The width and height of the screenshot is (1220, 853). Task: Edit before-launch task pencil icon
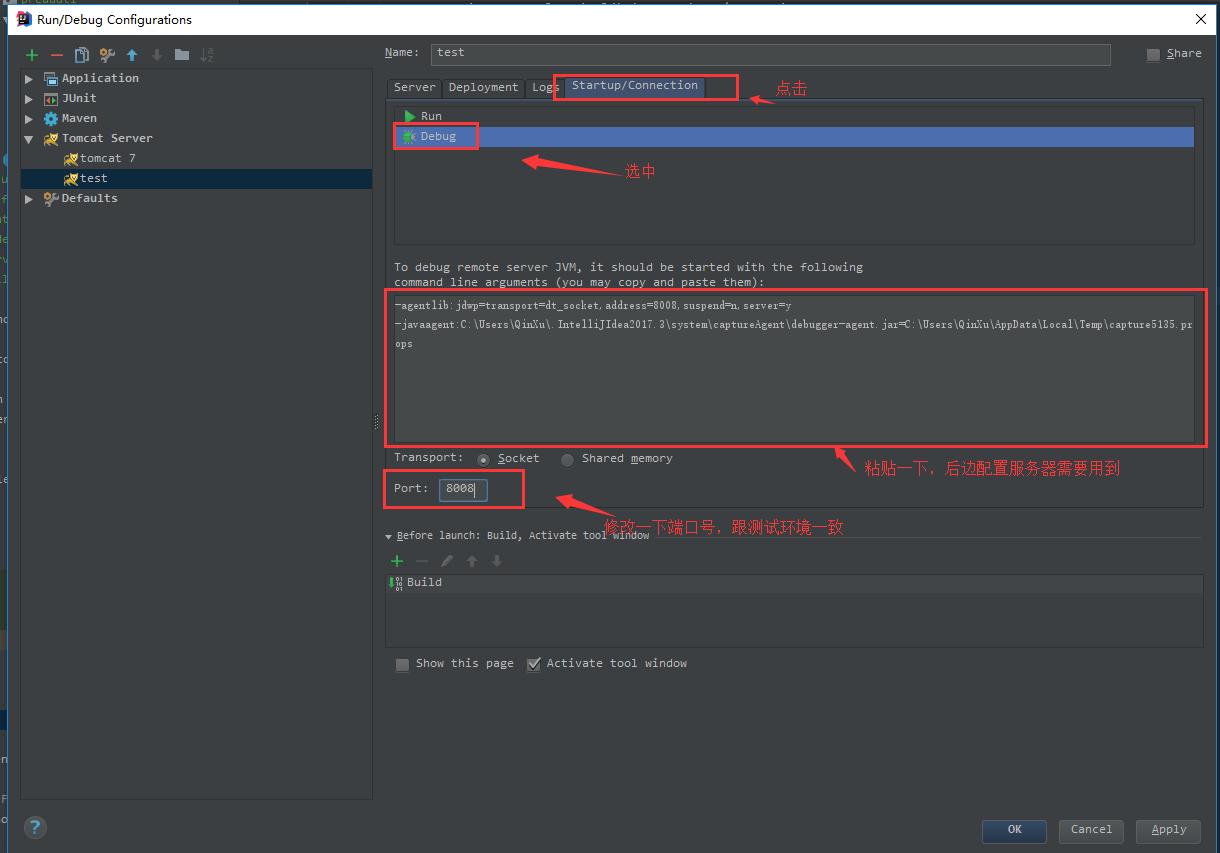tap(447, 561)
